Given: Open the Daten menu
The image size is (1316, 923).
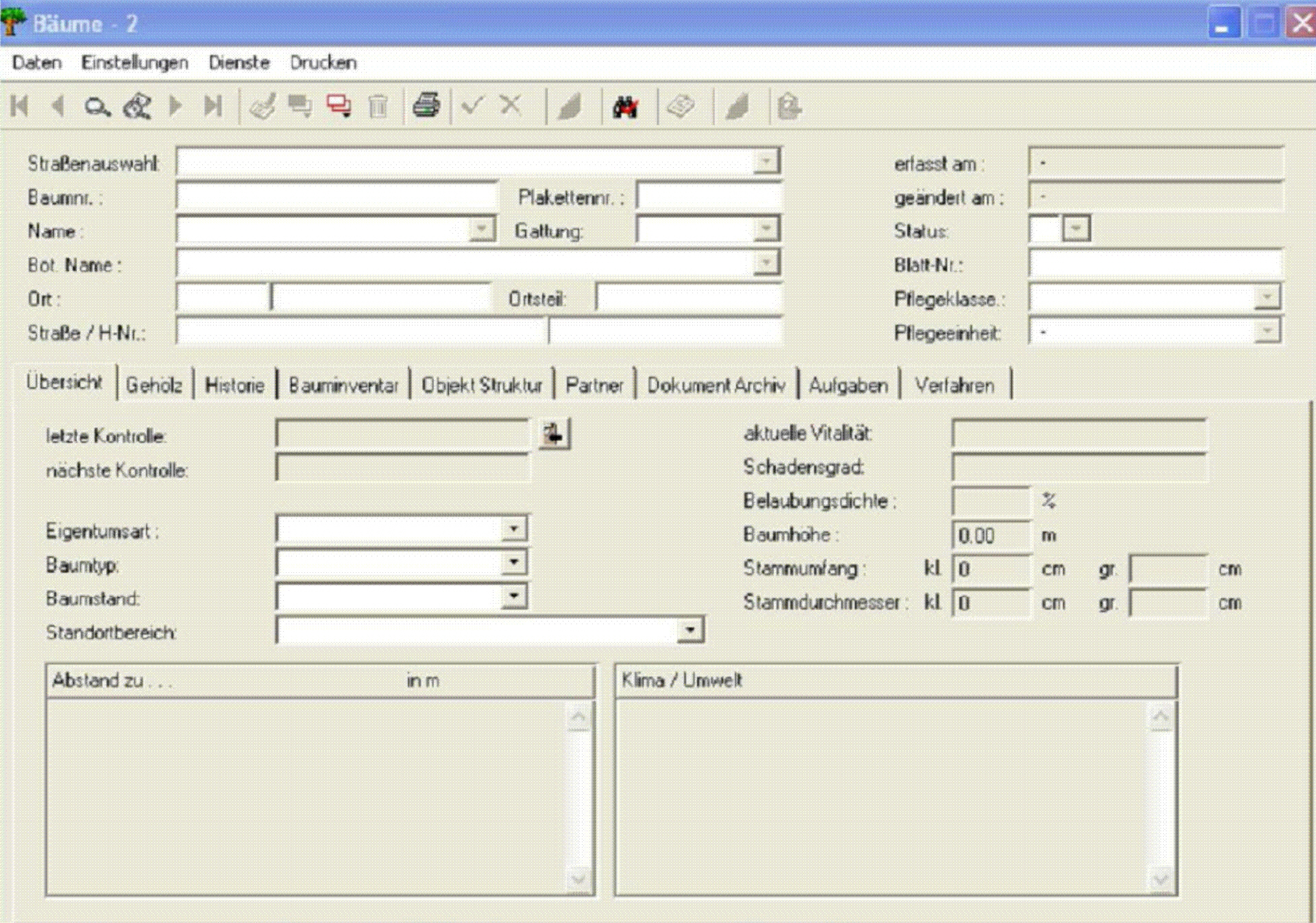Looking at the screenshot, I should click(x=37, y=62).
